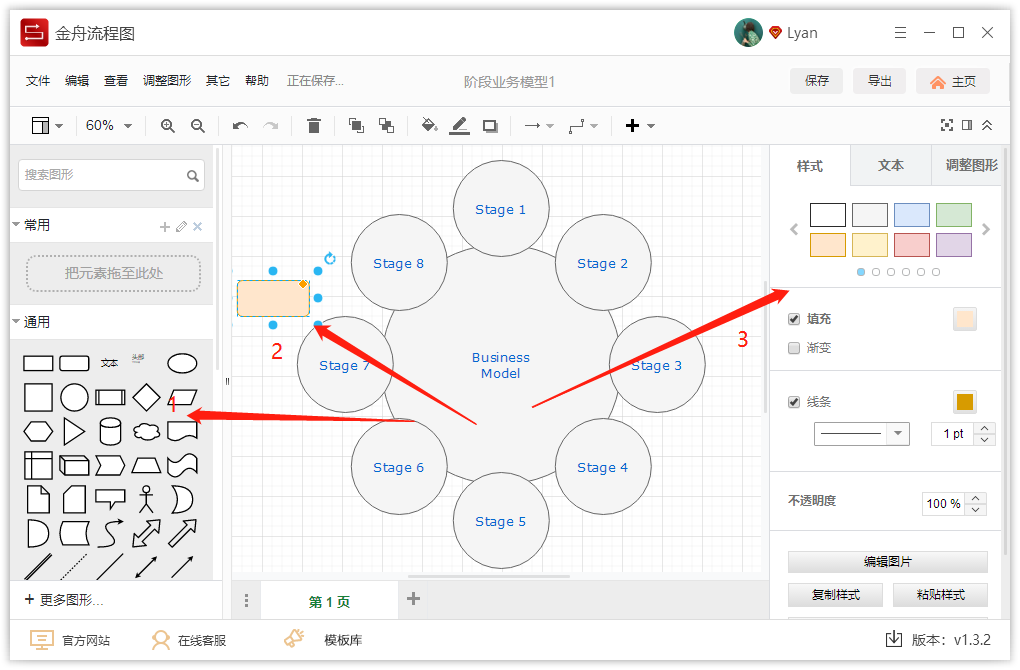
Task: Select the line color pencil icon
Action: (459, 125)
